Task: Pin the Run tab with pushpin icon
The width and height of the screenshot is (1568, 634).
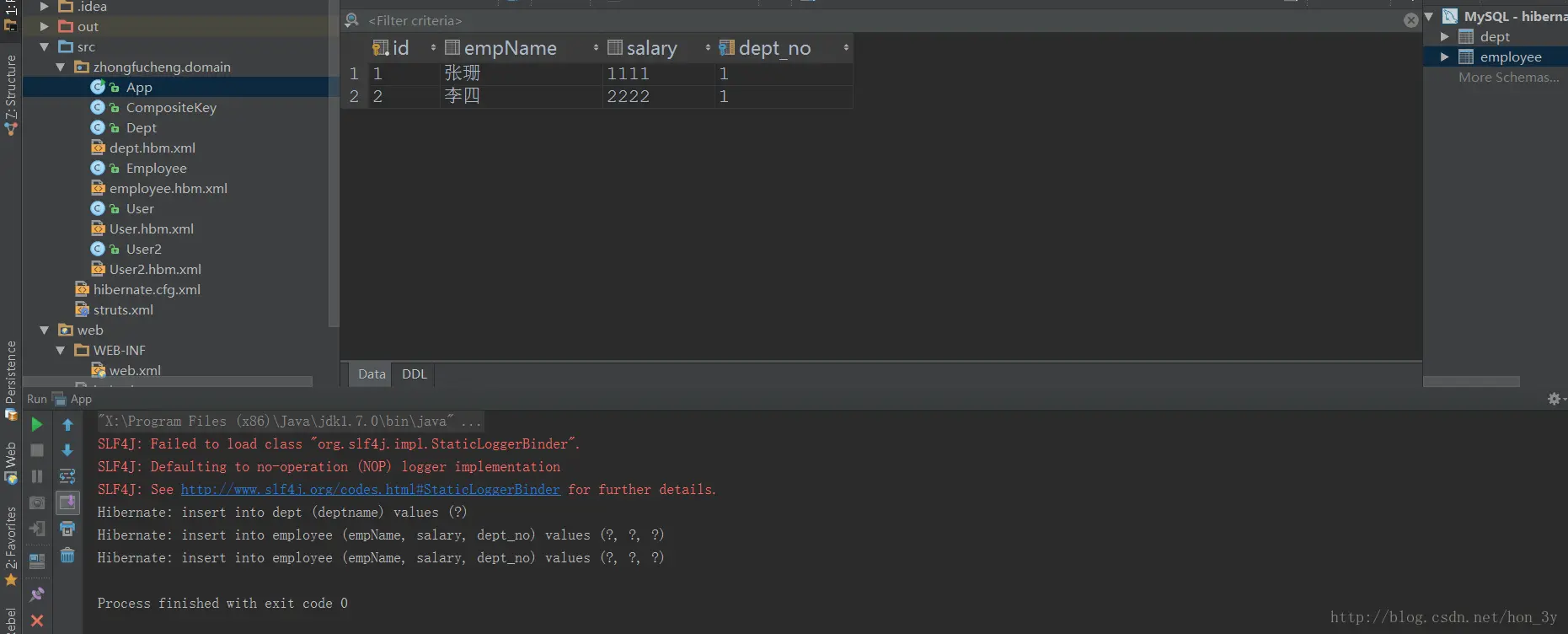Action: (37, 594)
